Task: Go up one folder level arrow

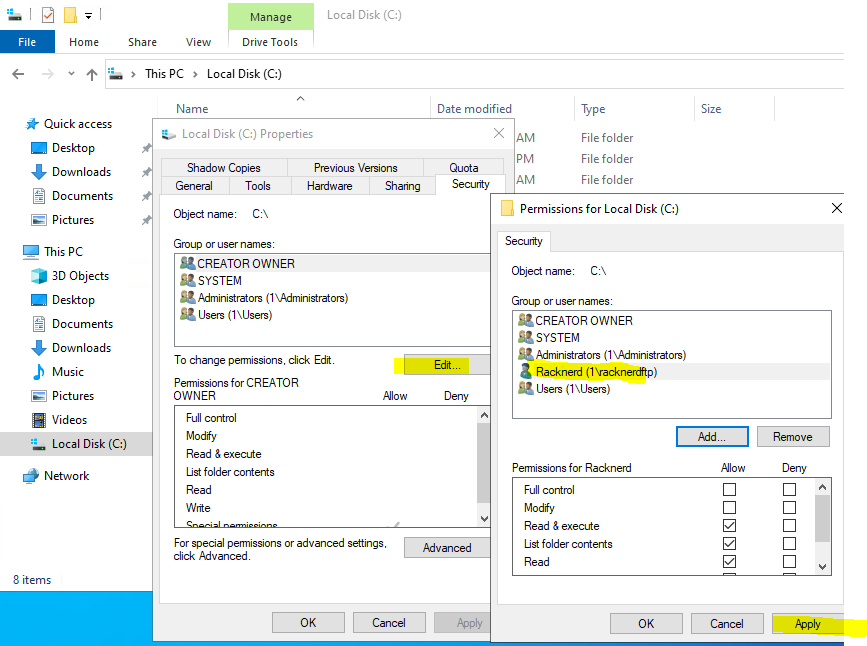Action: point(92,74)
